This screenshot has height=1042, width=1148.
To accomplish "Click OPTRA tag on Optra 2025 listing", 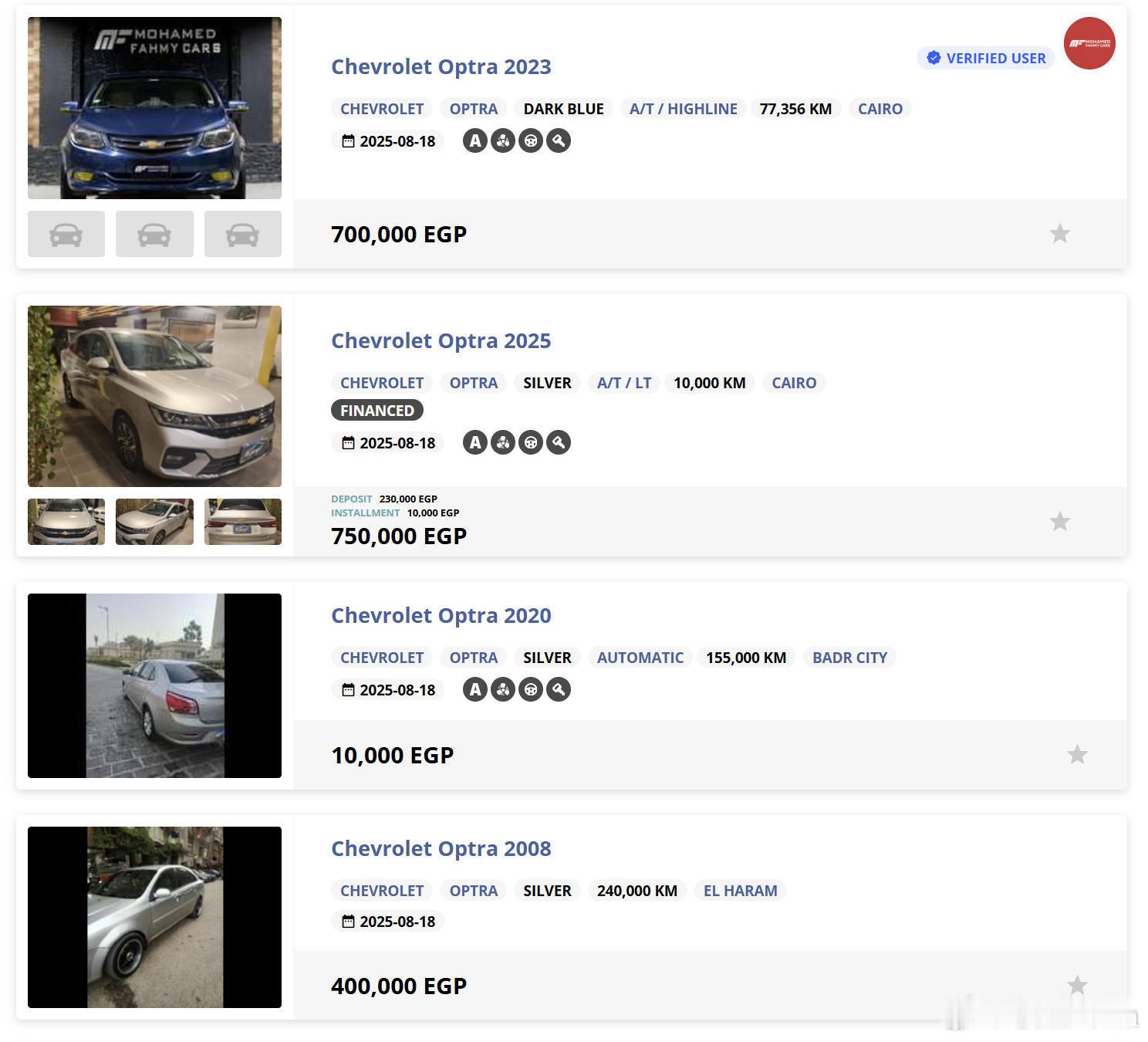I will coord(474,383).
